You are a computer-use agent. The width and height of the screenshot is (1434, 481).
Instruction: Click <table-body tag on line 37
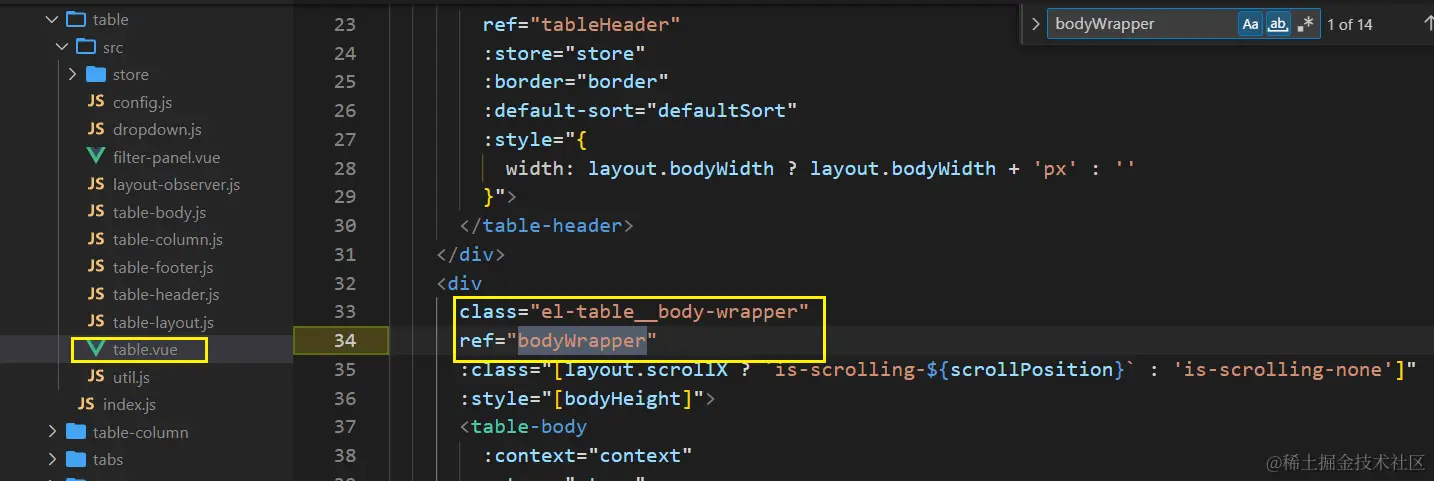coord(523,427)
